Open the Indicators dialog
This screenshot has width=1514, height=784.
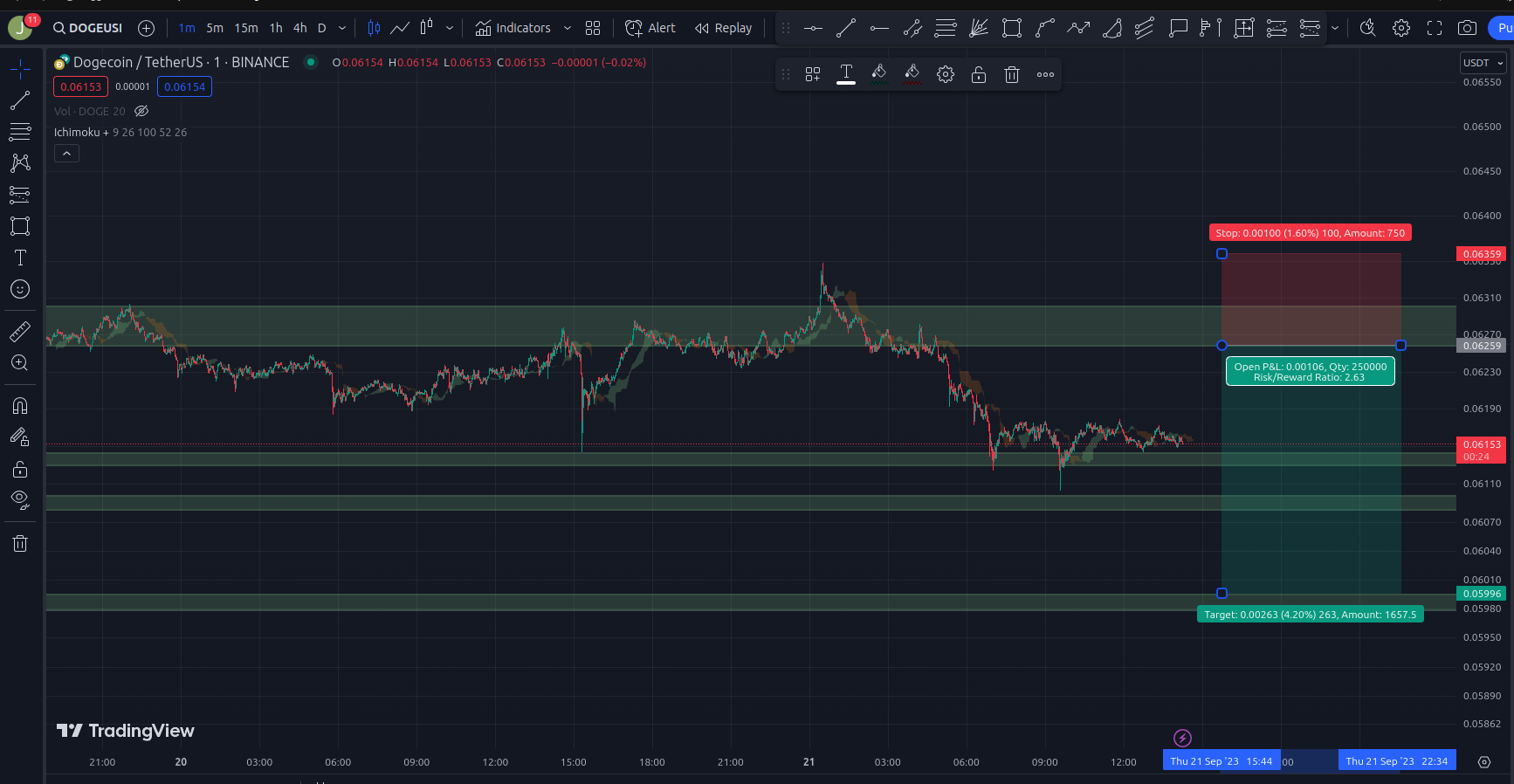pyautogui.click(x=513, y=28)
